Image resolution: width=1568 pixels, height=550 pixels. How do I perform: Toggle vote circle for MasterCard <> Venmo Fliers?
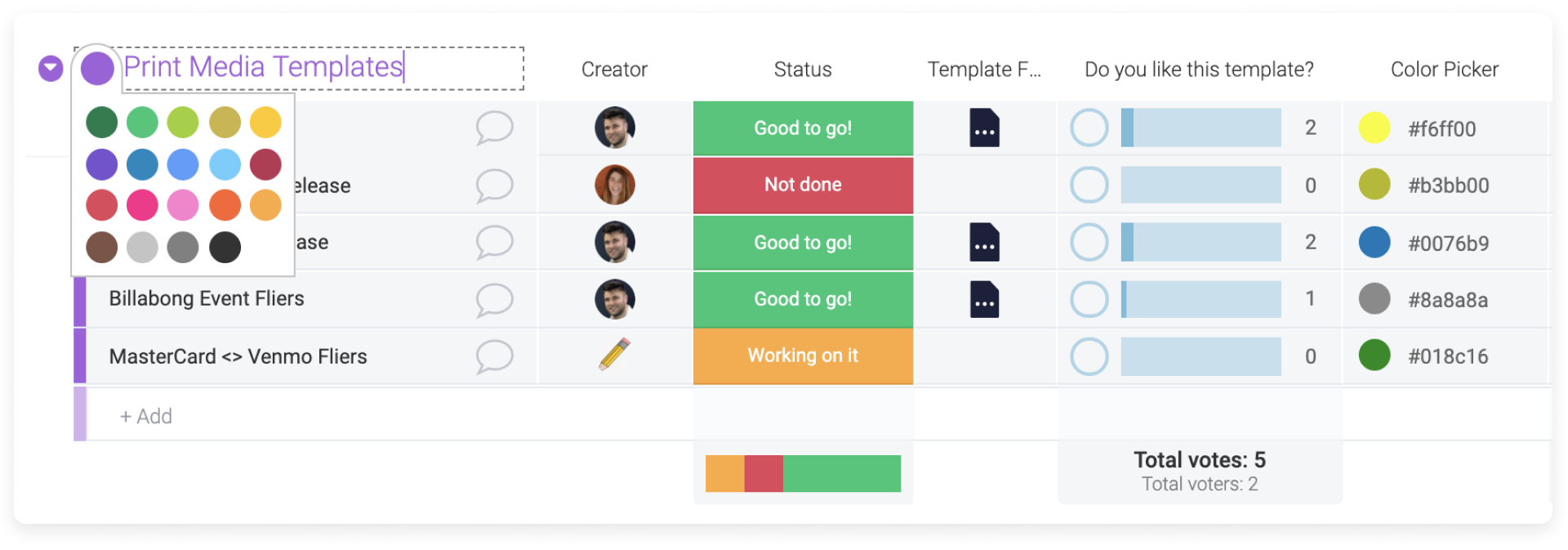(1089, 357)
